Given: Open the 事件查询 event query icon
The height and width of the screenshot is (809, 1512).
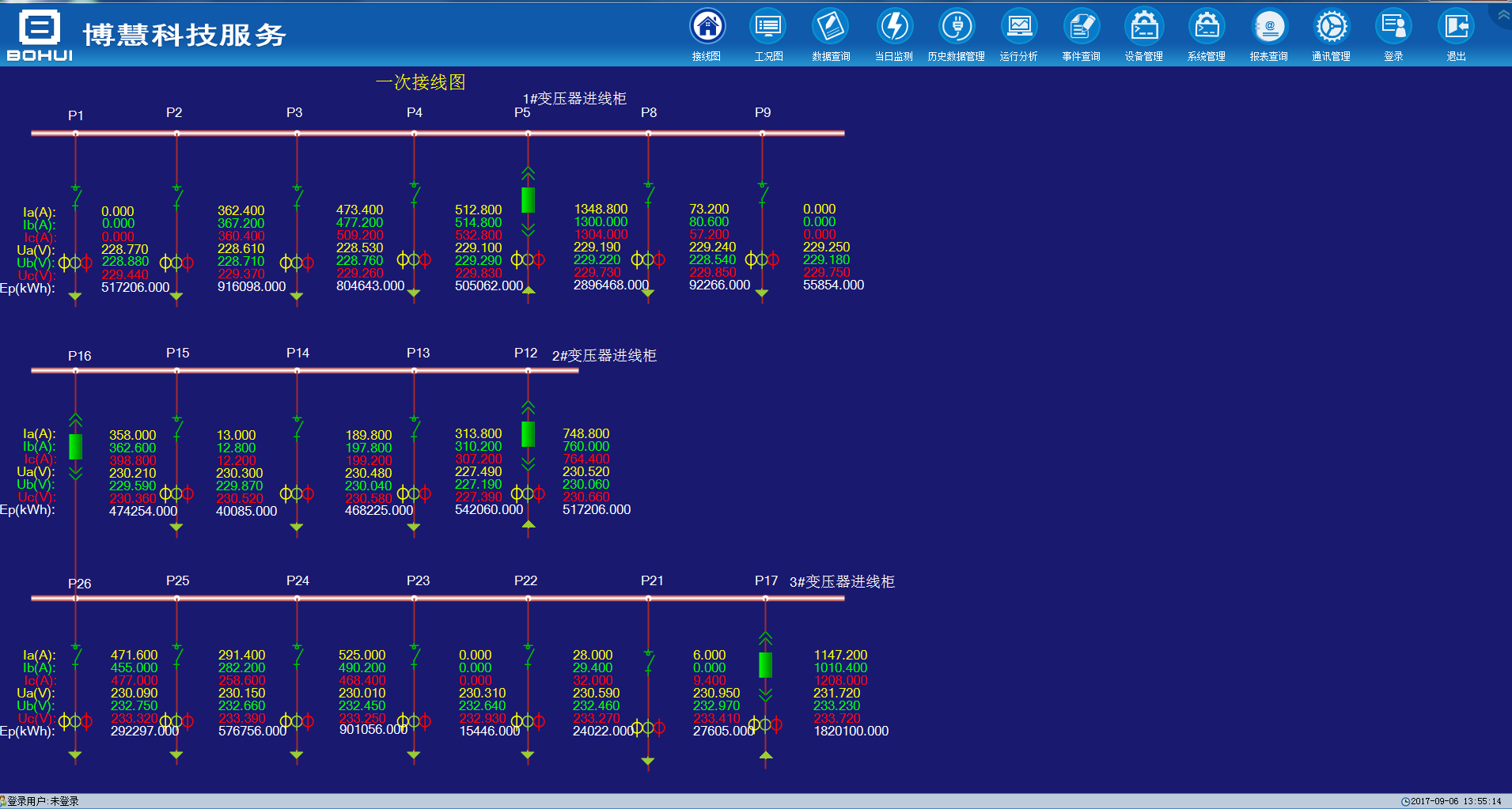Looking at the screenshot, I should tap(1081, 27).
